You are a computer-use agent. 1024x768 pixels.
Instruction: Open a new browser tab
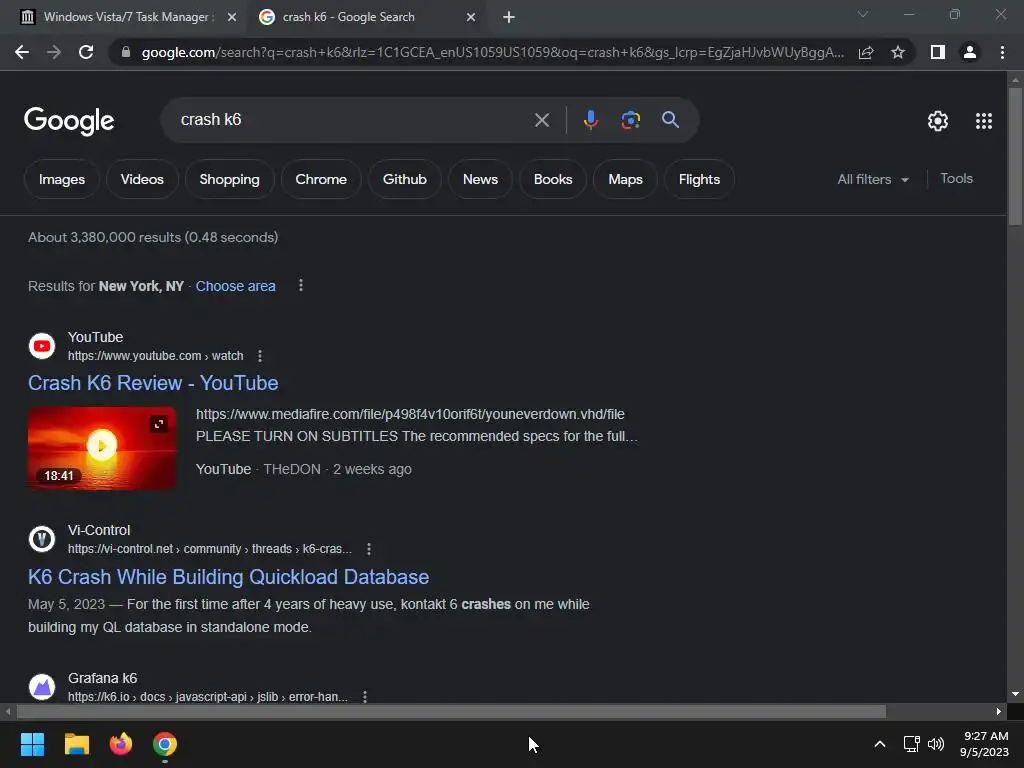tap(509, 18)
